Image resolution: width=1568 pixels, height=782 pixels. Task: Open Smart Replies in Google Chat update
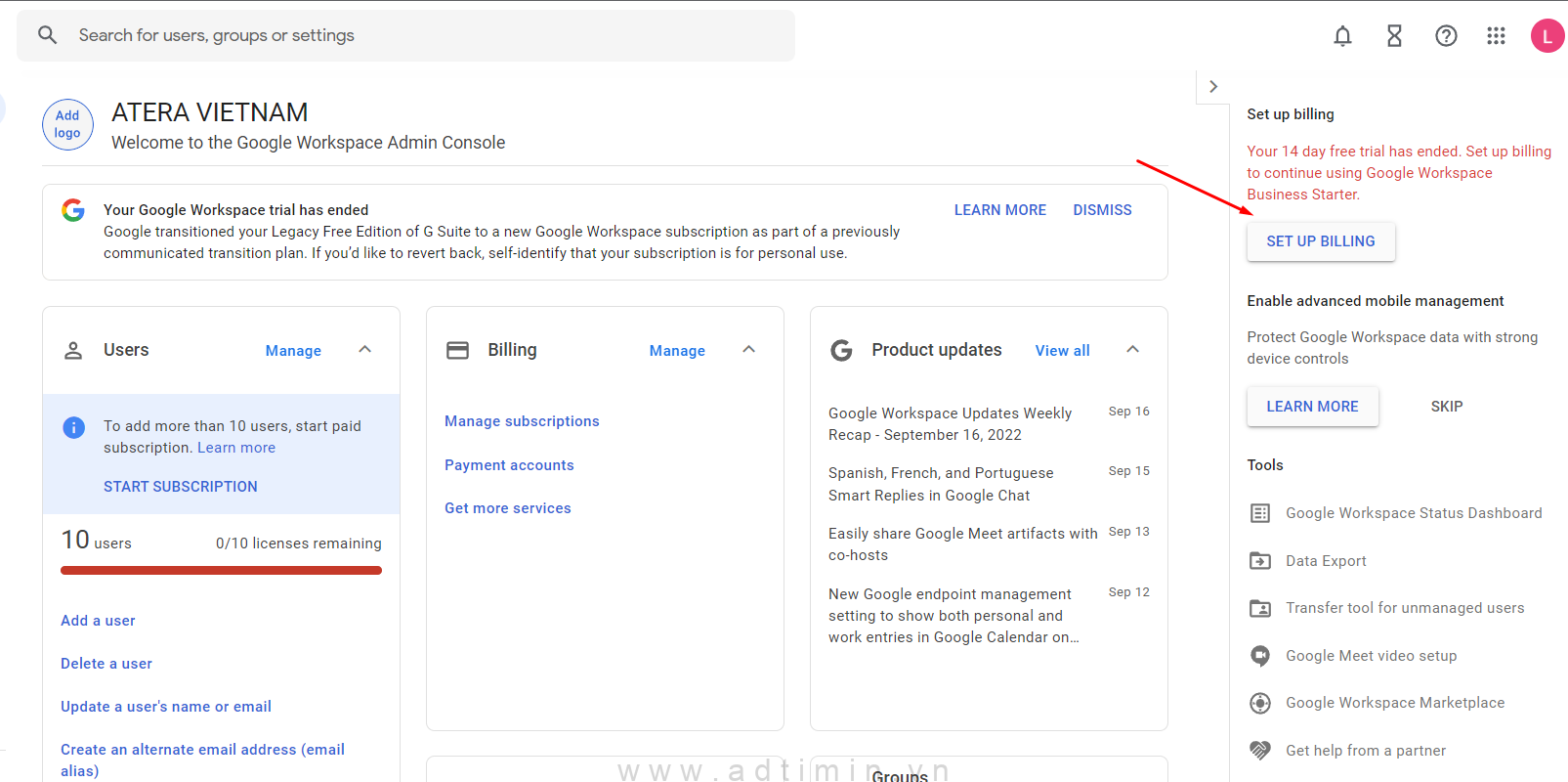[941, 485]
